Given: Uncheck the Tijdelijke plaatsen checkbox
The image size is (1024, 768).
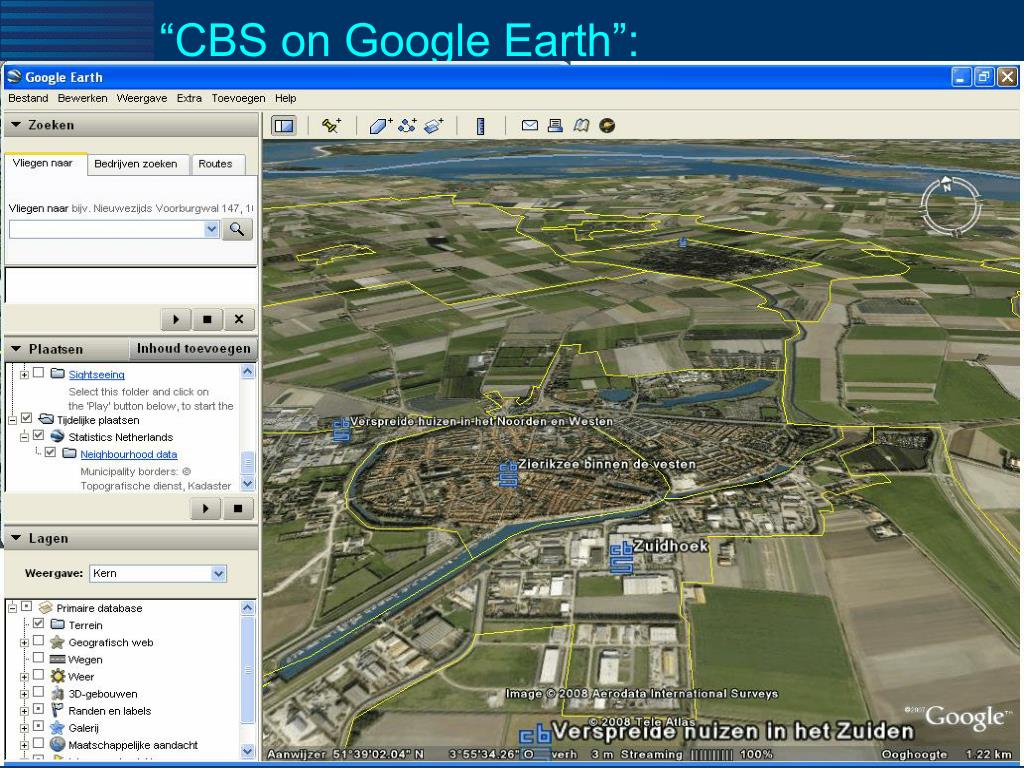Looking at the screenshot, I should coord(27,418).
